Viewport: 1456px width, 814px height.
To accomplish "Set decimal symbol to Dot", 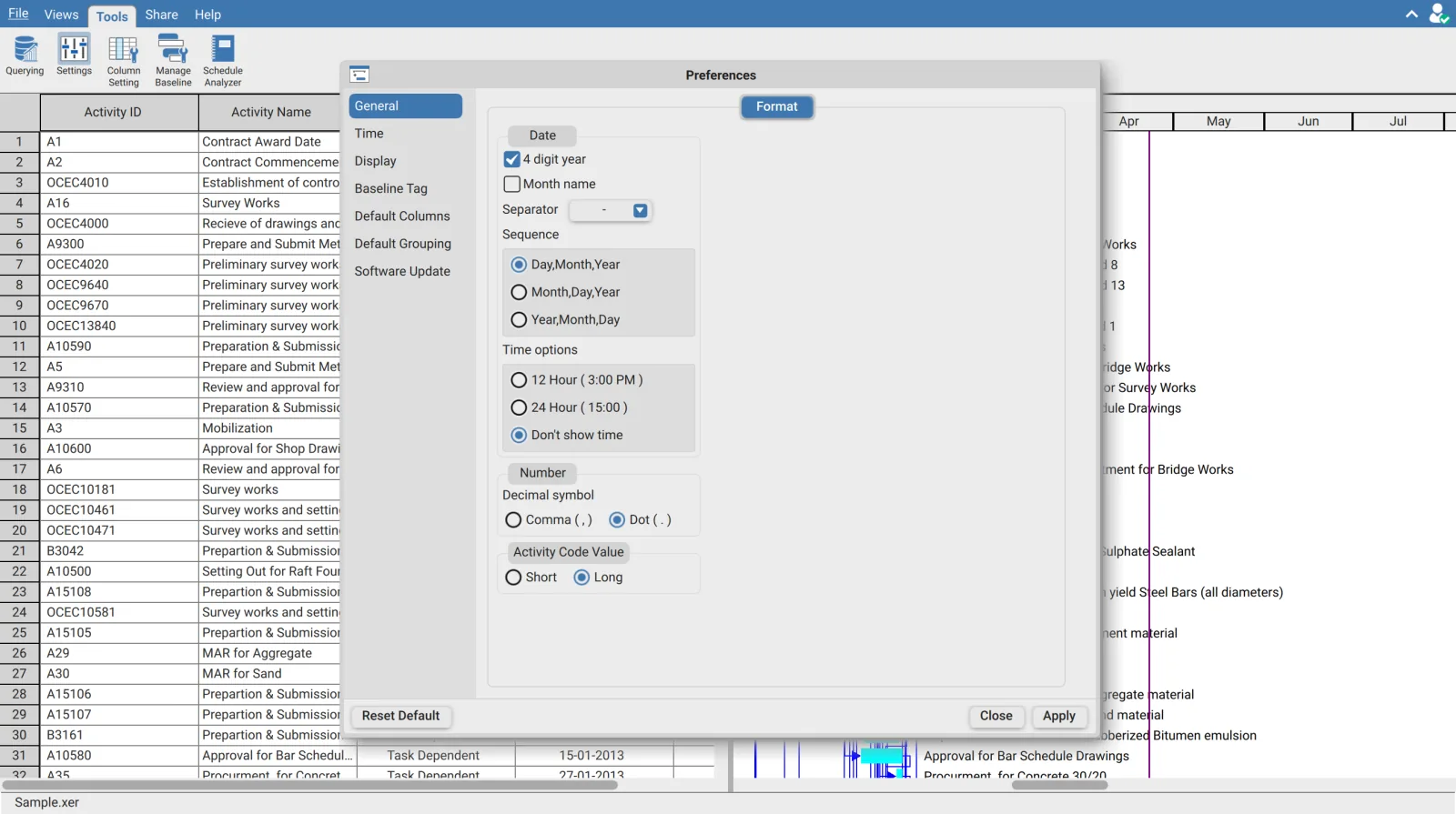I will tap(617, 519).
